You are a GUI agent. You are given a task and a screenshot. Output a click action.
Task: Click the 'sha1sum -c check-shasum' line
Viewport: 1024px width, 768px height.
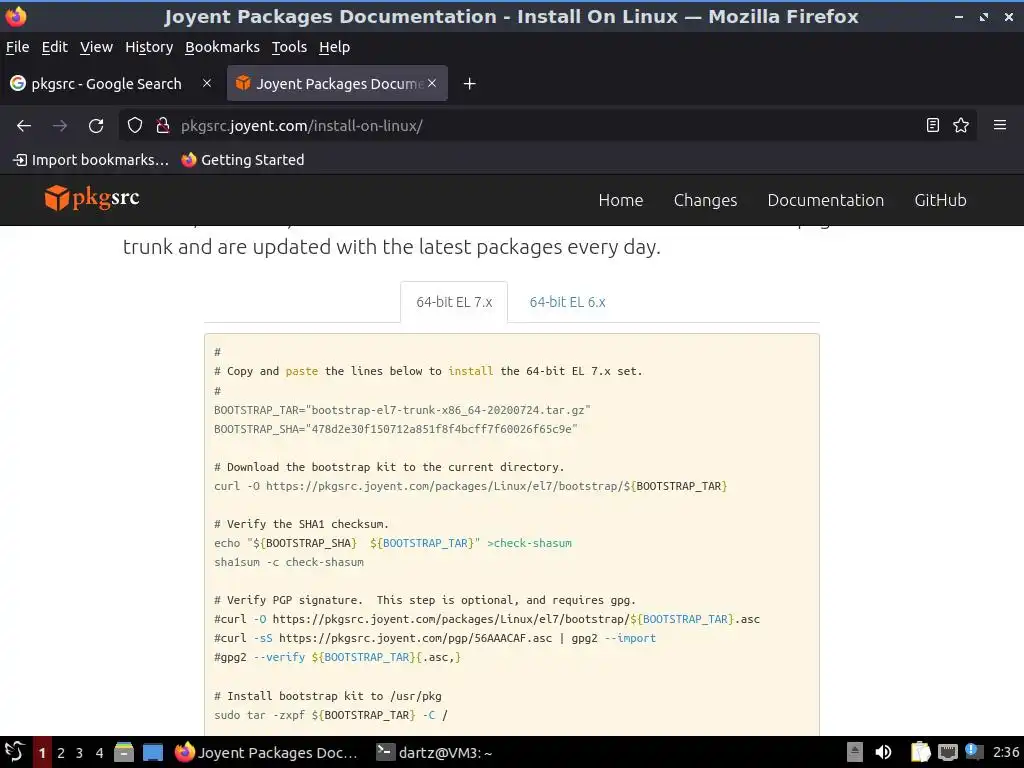[x=289, y=562]
